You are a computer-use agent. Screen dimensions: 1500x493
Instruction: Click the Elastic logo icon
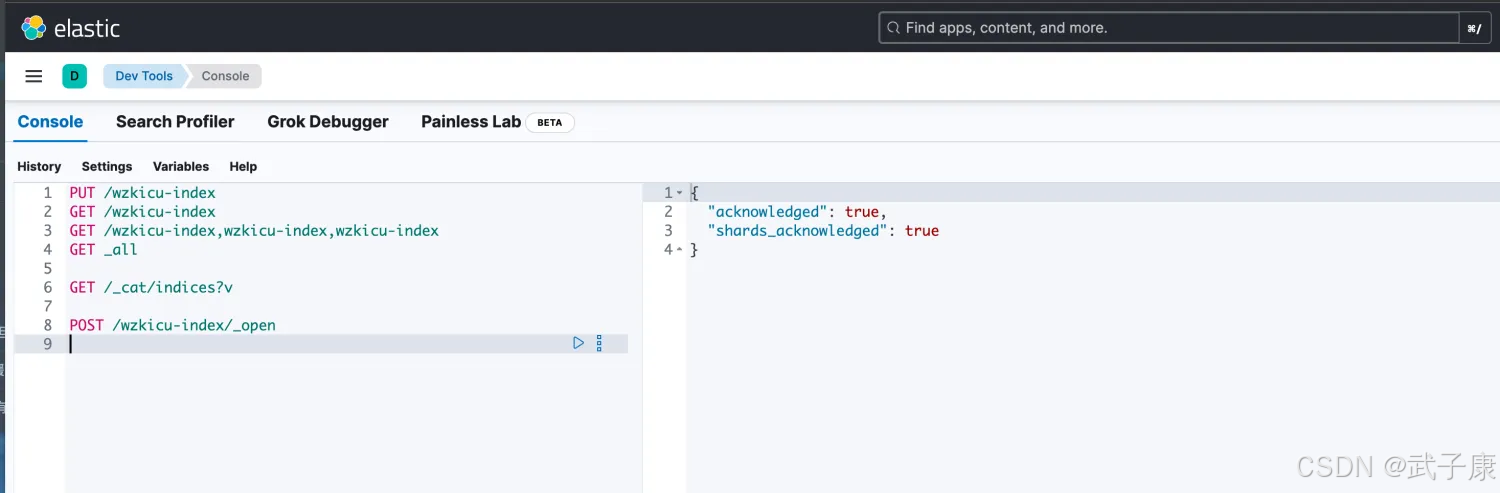click(x=33, y=28)
